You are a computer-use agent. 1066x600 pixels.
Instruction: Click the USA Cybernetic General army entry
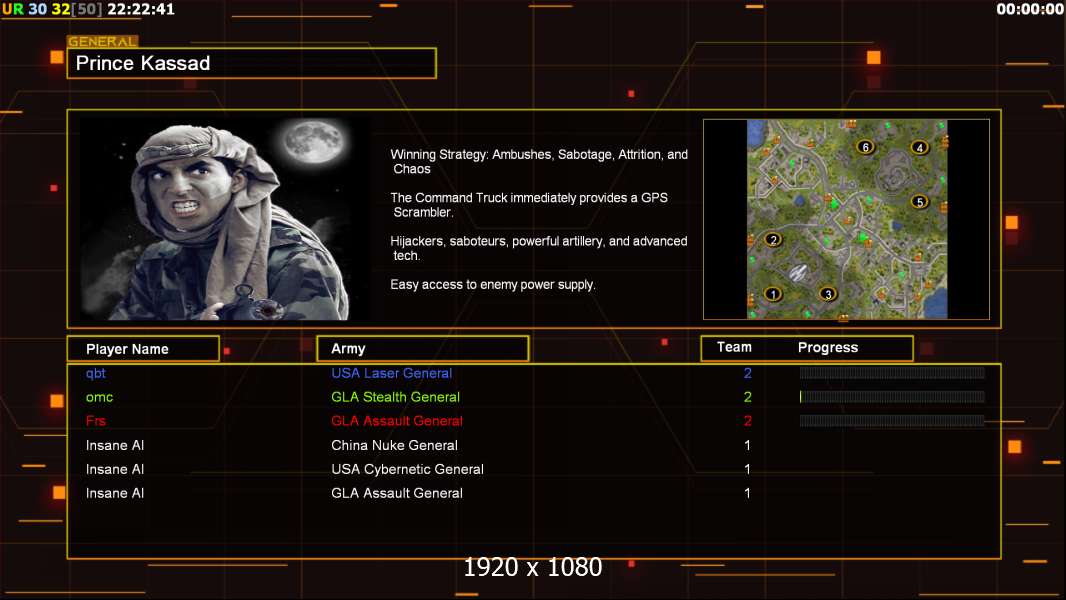(x=407, y=469)
